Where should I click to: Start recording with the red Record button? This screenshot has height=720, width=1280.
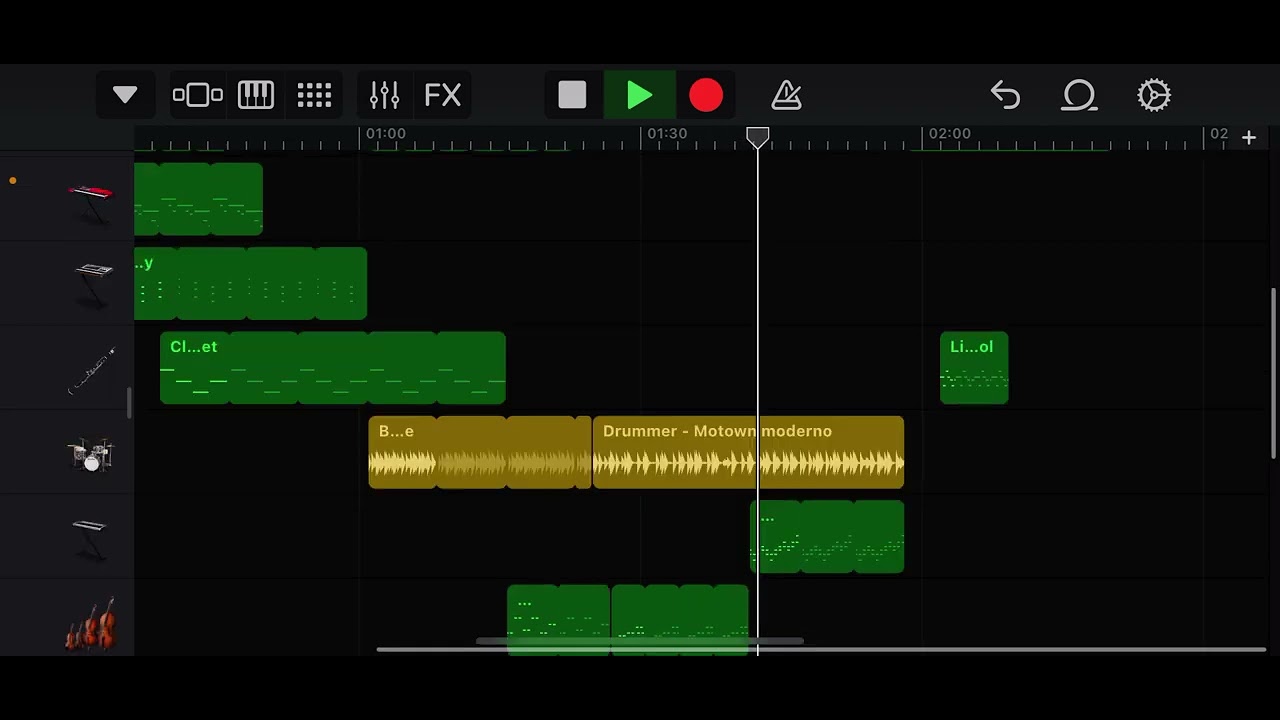tap(706, 95)
